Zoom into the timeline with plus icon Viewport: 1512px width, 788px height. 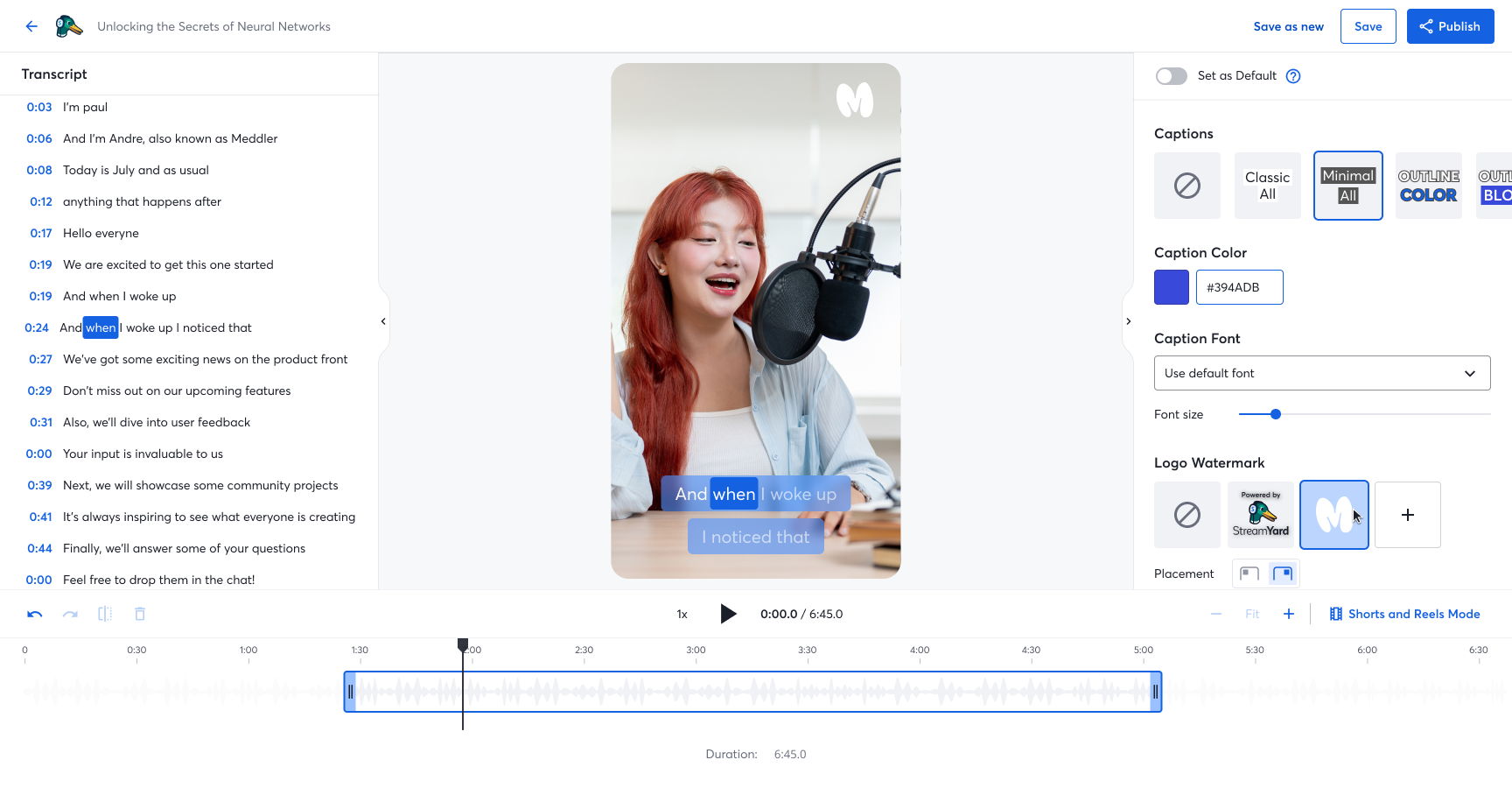click(x=1288, y=614)
